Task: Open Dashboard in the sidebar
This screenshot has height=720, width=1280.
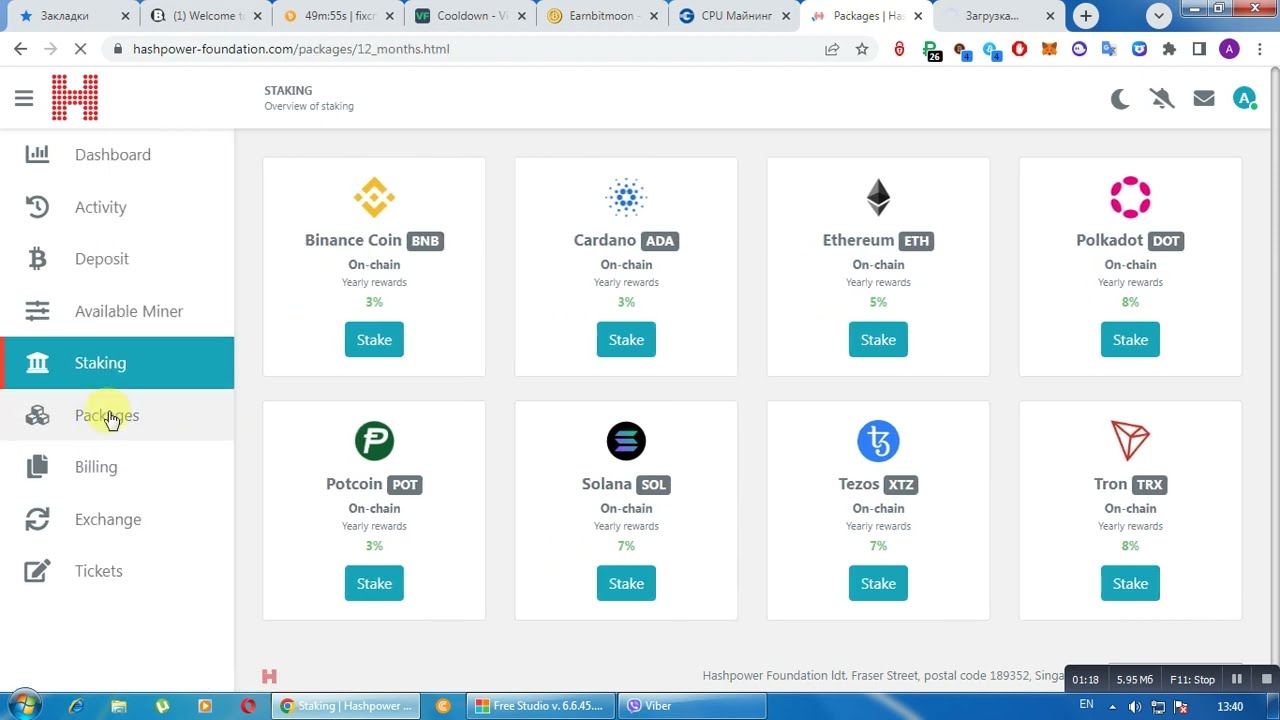Action: tap(117, 155)
